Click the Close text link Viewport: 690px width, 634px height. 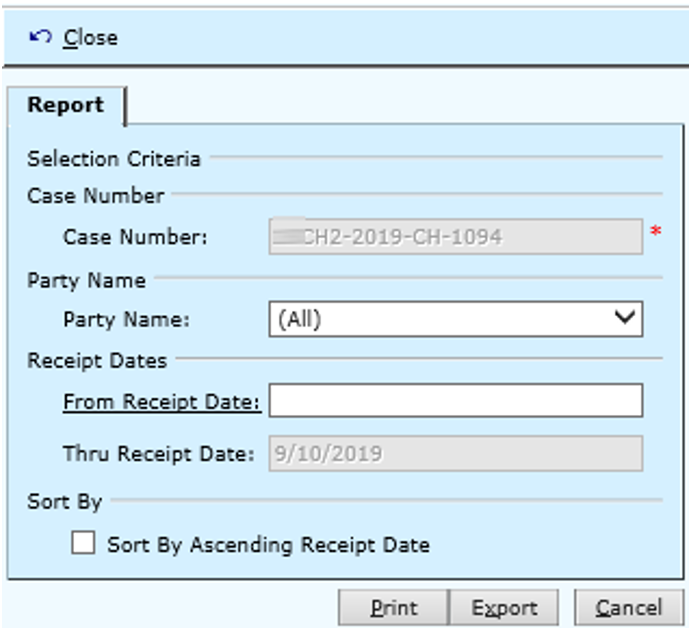click(x=90, y=38)
